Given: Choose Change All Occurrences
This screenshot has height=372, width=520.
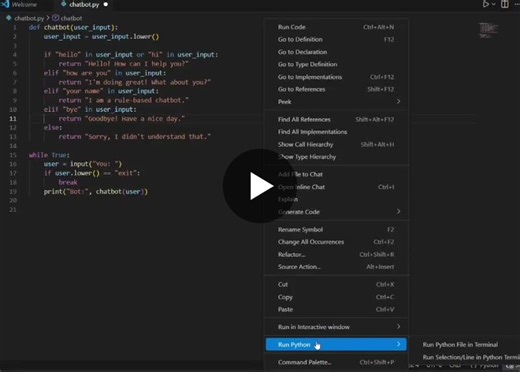Looking at the screenshot, I should (336, 242).
